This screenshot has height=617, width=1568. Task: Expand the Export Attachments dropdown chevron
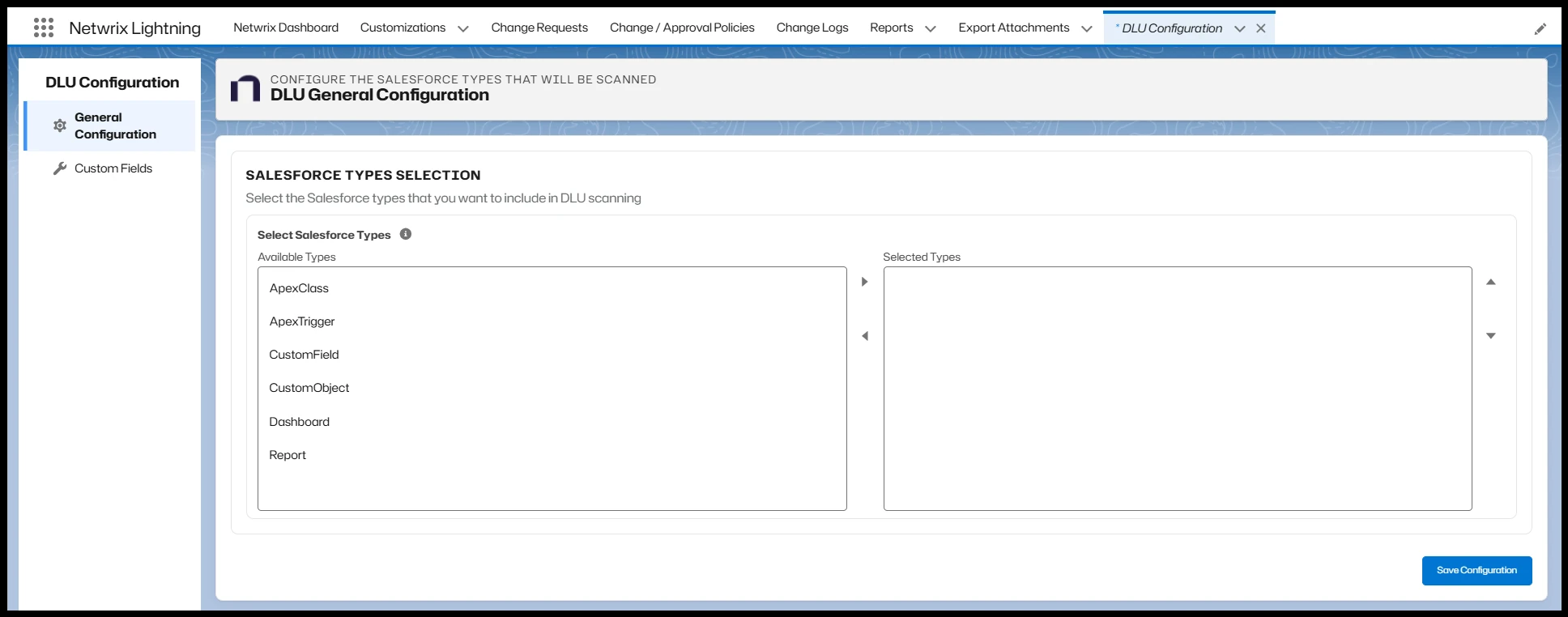(1087, 28)
